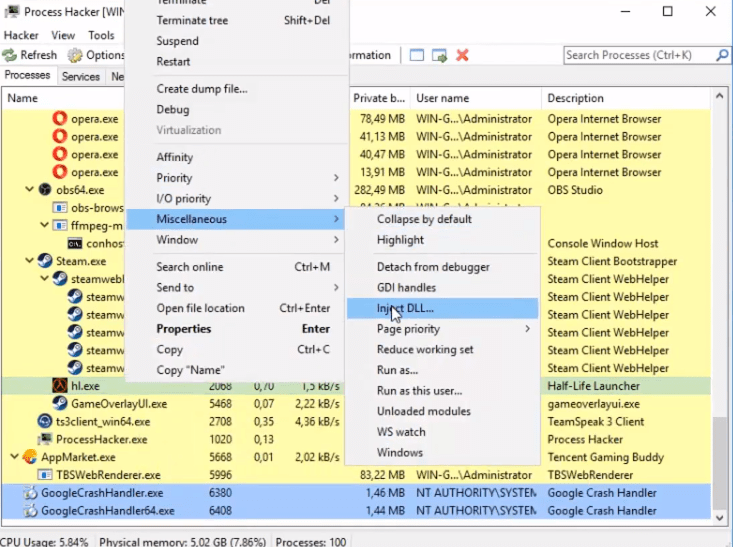
Task: Expand the Page priority submenu
Action: coord(527,329)
